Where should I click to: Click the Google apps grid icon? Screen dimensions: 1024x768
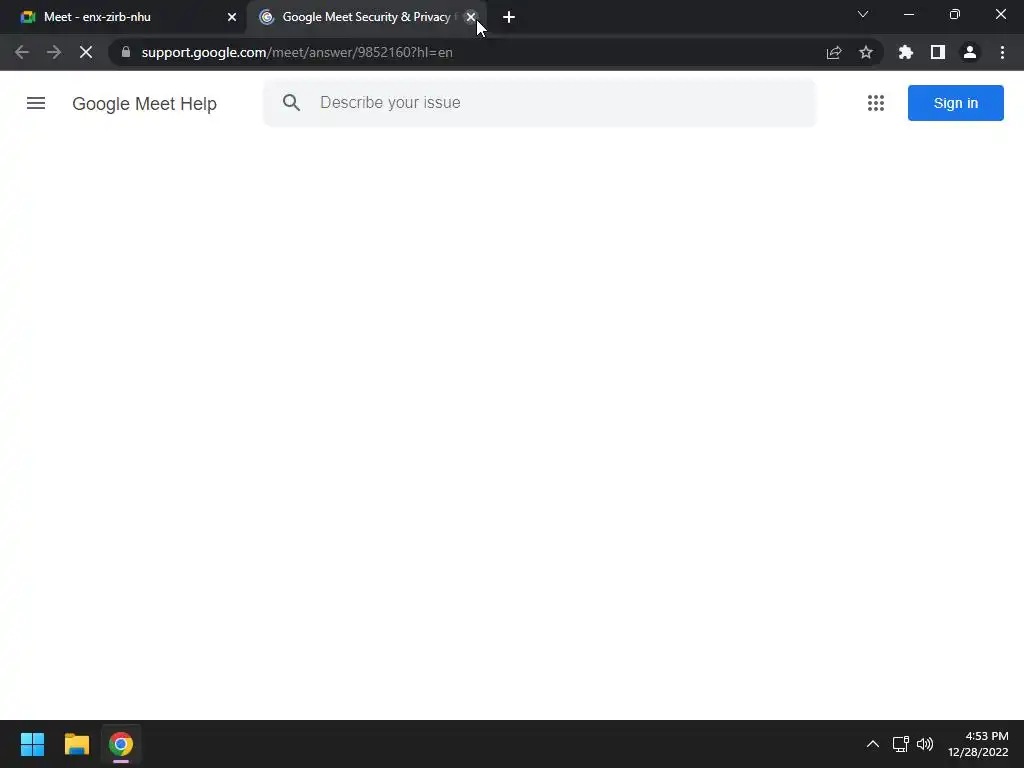pyautogui.click(x=876, y=103)
